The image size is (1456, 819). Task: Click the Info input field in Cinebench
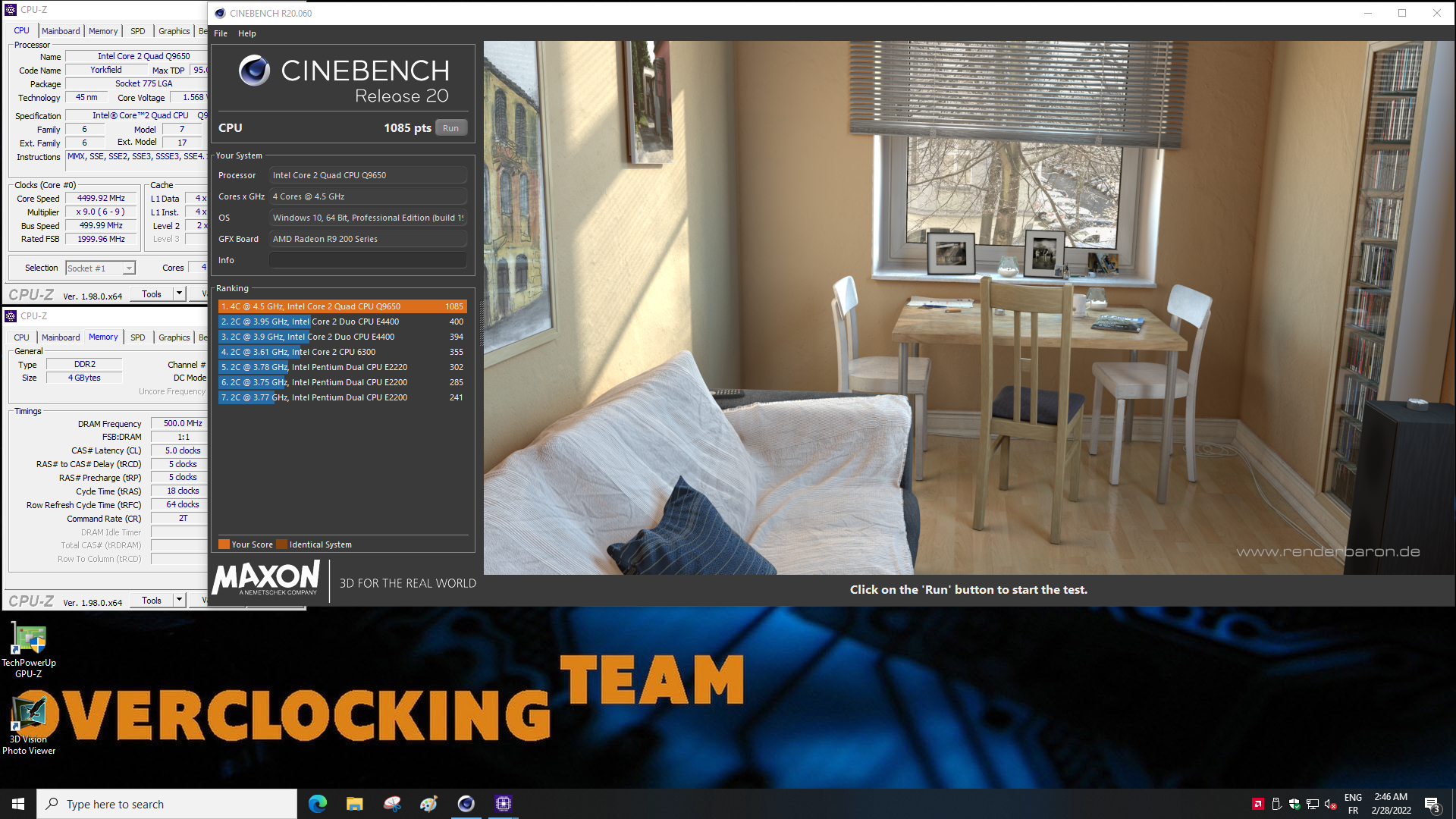[x=368, y=260]
